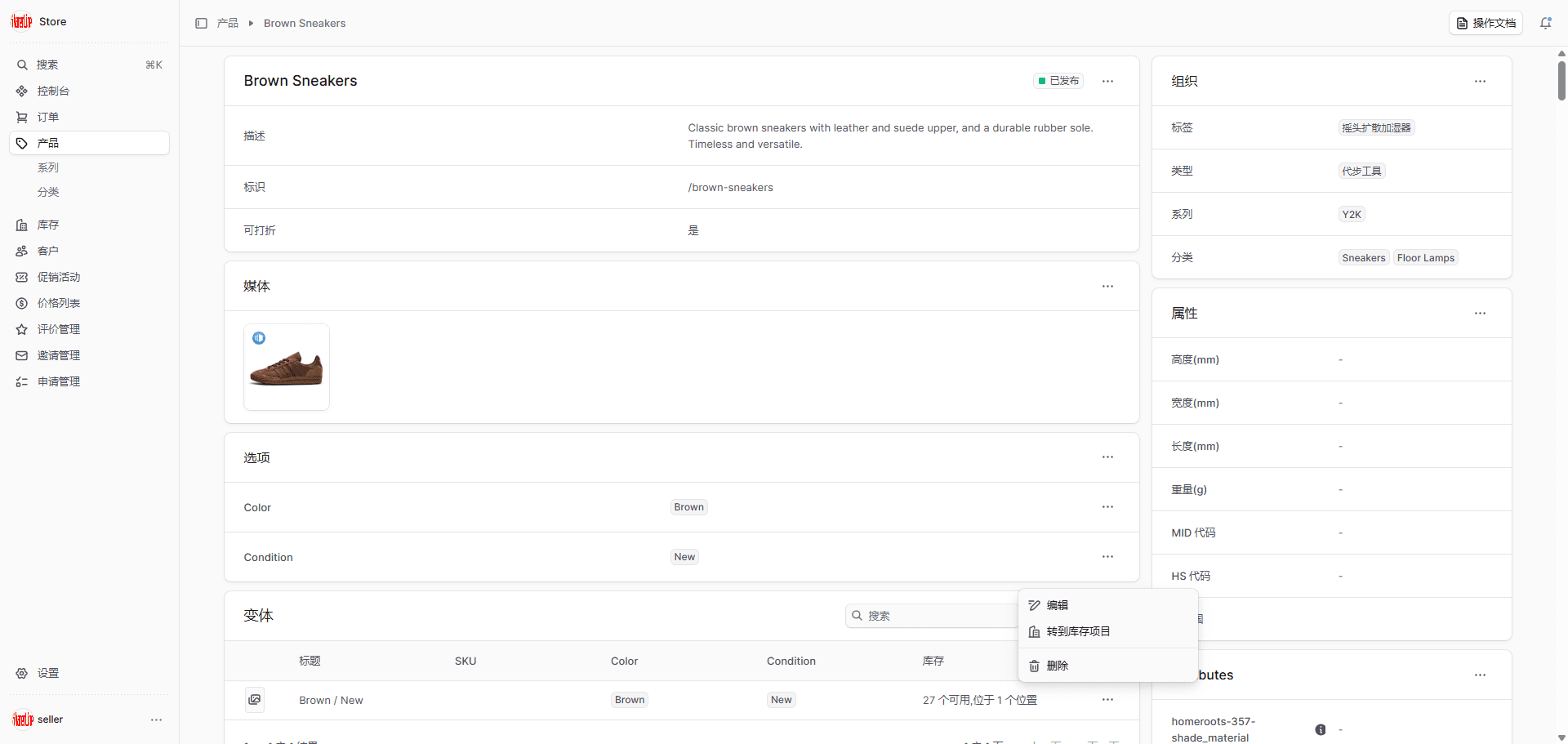Open the Condition option row actions menu
1568x744 pixels.
coord(1107,557)
